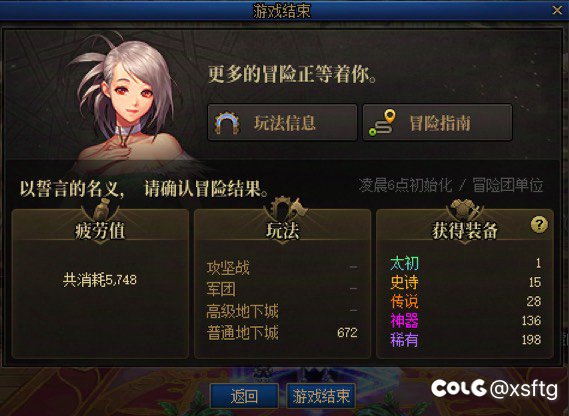The width and height of the screenshot is (569, 416).
Task: Click the potion bottle emblem above 疲劳值
Action: point(102,209)
